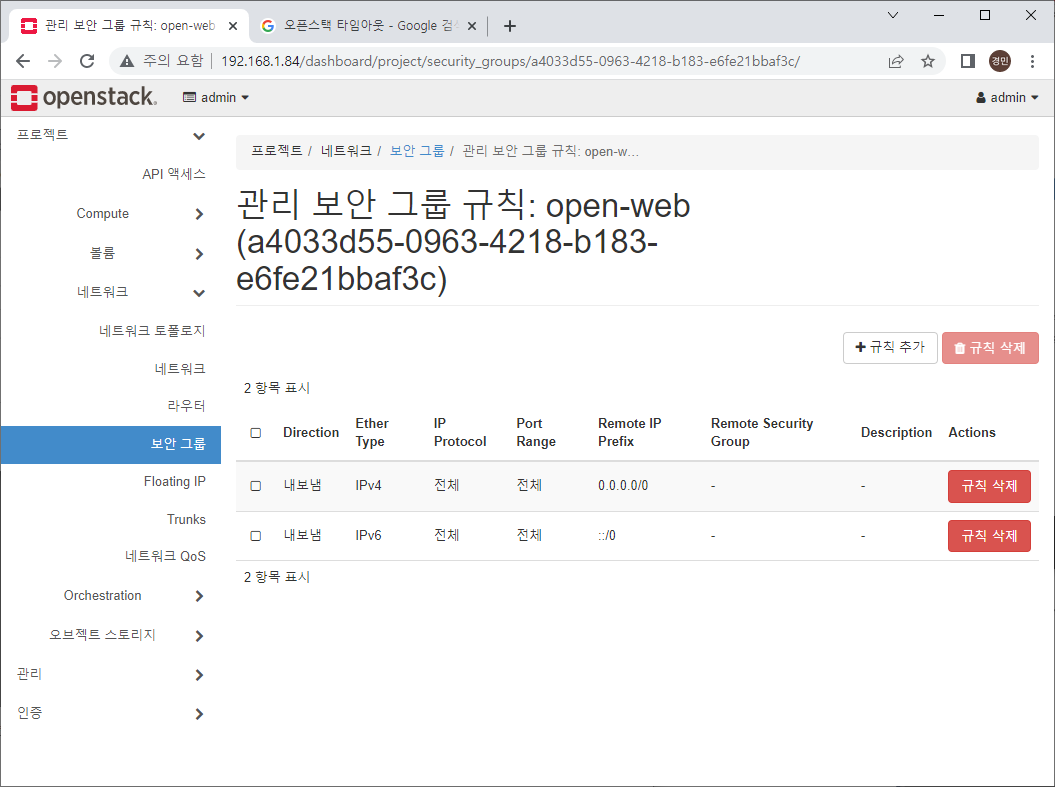Delete the IPv6 rule with 규칙 삭제
The height and width of the screenshot is (787, 1055).
989,536
